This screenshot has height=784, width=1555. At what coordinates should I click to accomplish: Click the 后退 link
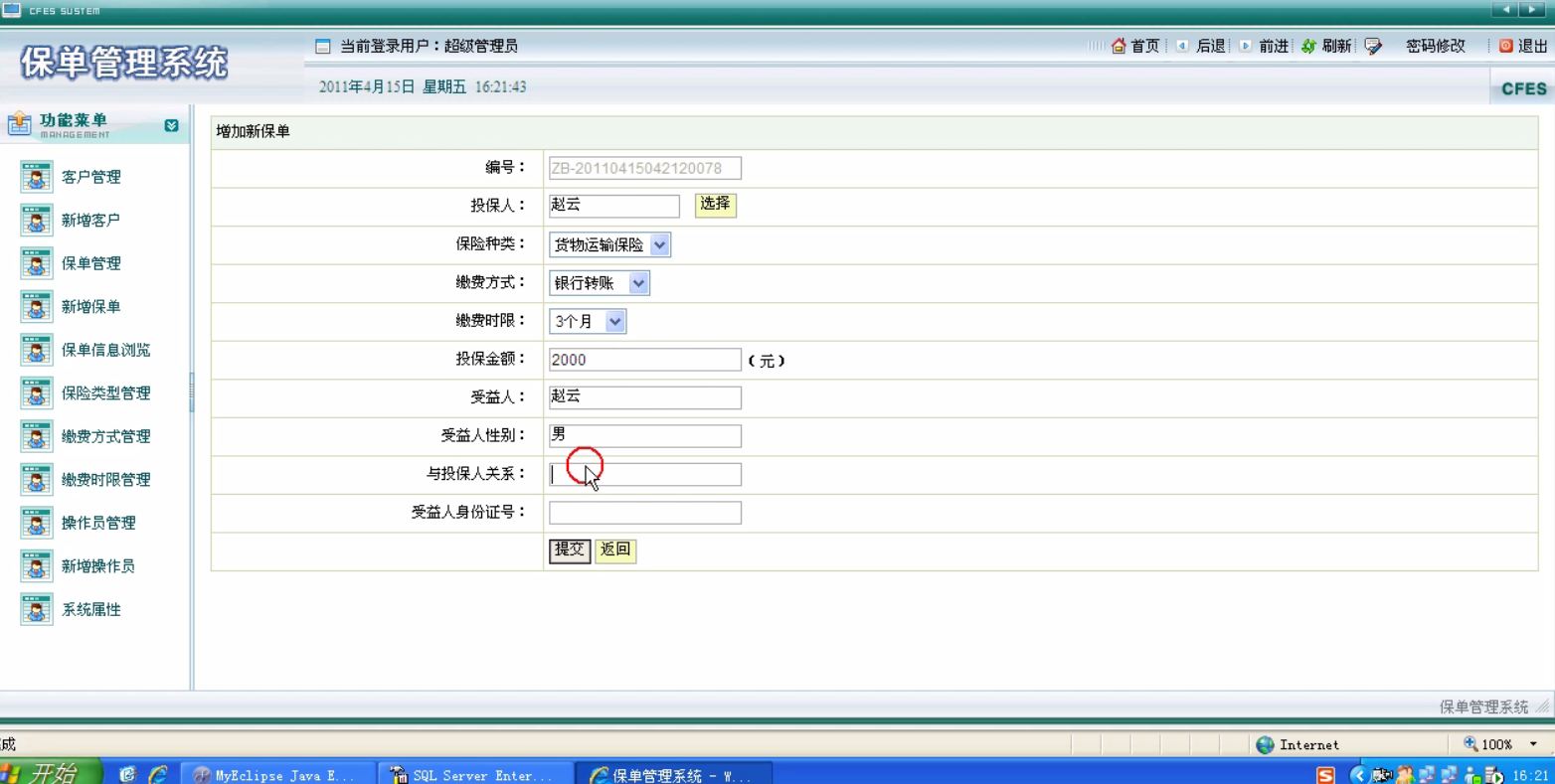(x=1210, y=46)
